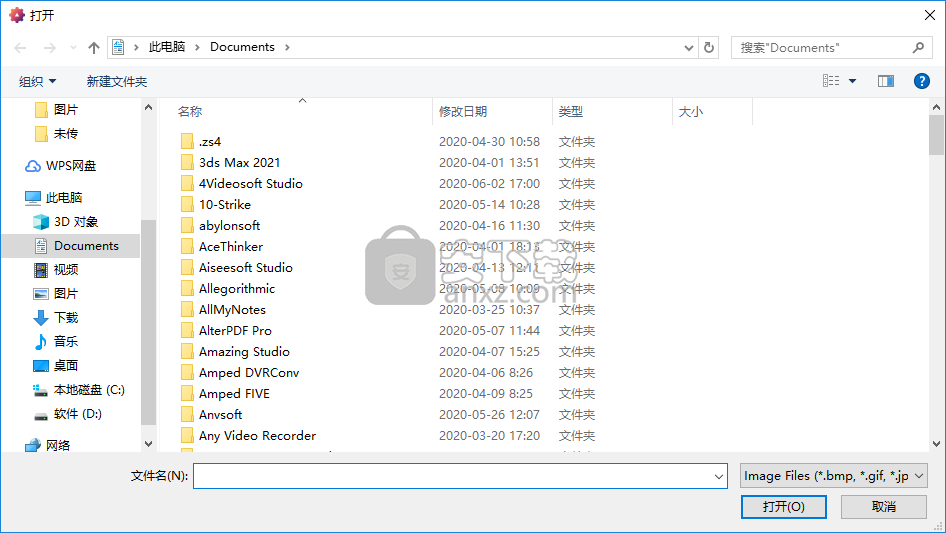The height and width of the screenshot is (533, 946).
Task: Select the Aiseesoft Studio folder
Action: (x=236, y=267)
